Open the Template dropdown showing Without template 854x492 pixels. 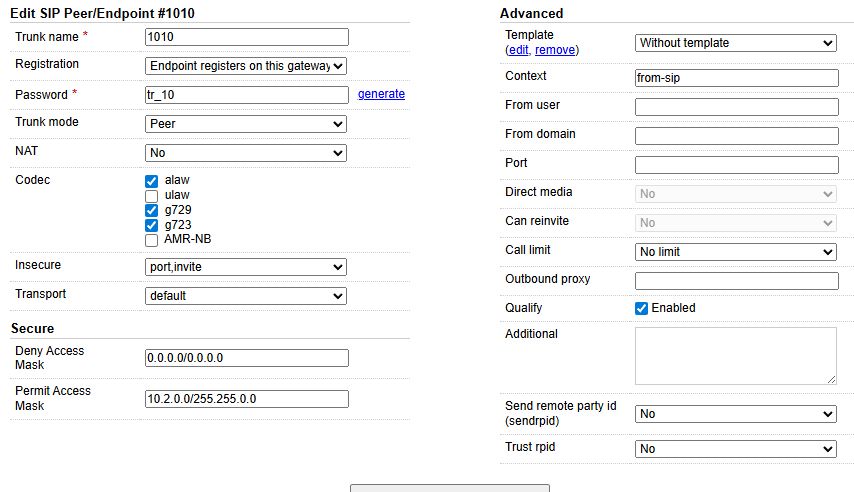pyautogui.click(x=736, y=43)
